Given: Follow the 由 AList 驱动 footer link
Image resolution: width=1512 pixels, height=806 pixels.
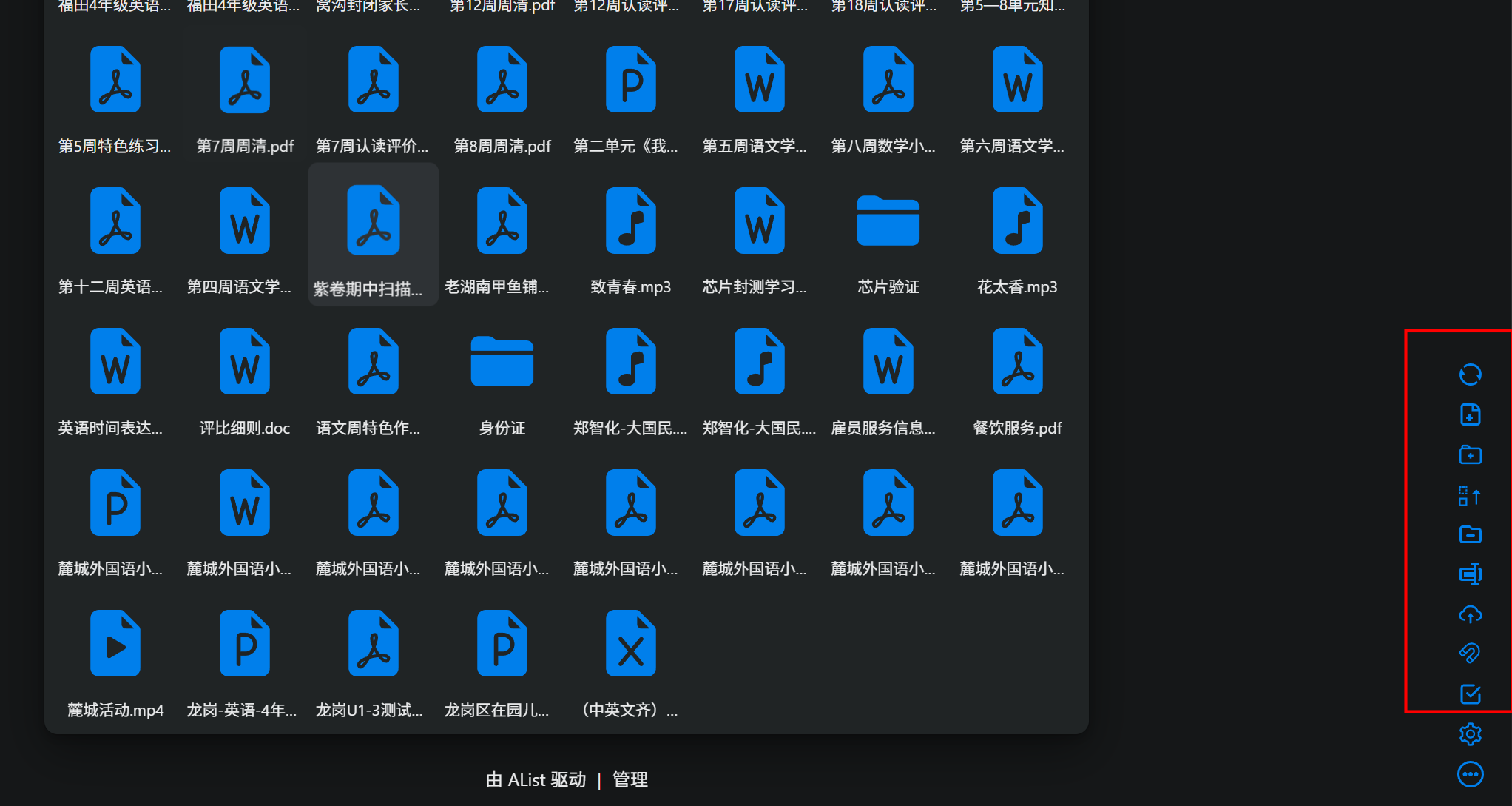Looking at the screenshot, I should click(536, 779).
